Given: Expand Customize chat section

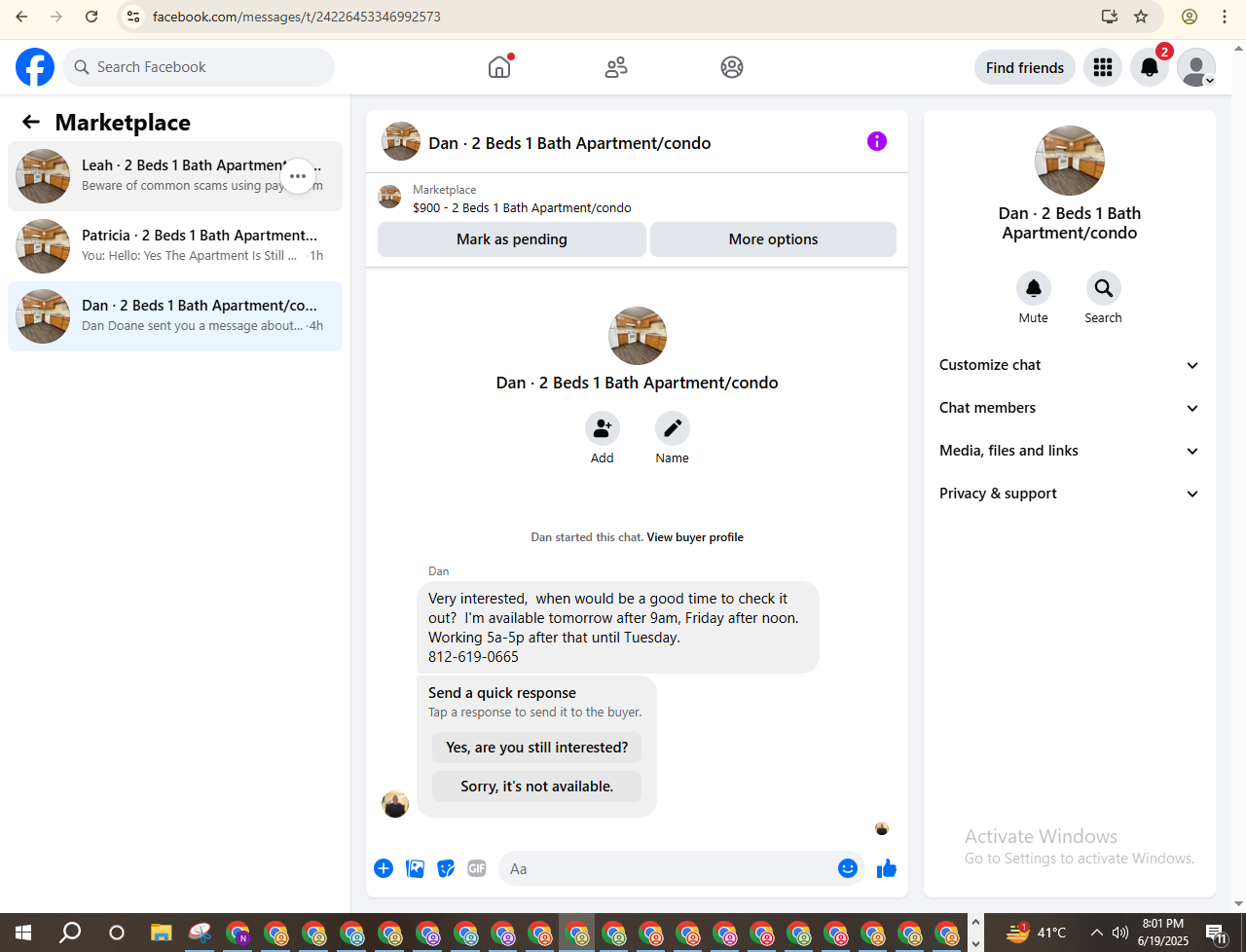Looking at the screenshot, I should 1070,365.
